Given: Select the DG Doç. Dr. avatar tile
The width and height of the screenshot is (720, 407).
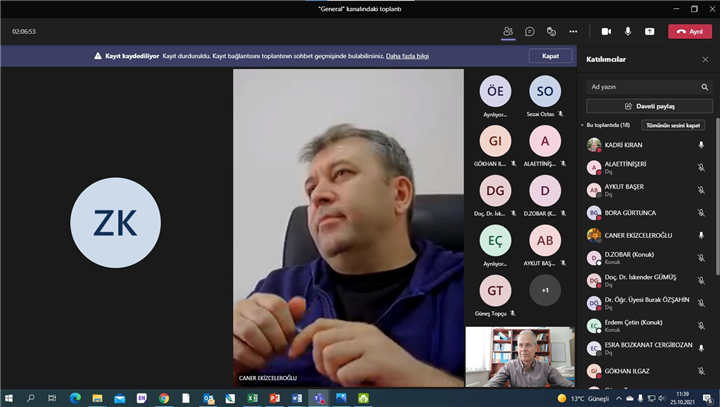Looking at the screenshot, I should [495, 191].
